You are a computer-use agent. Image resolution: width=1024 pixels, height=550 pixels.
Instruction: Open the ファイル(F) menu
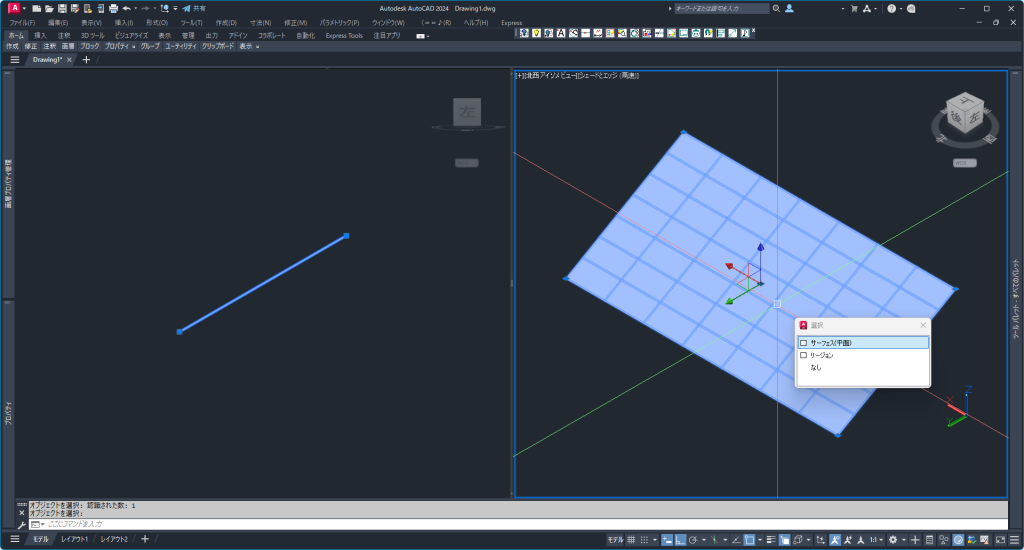click(x=22, y=22)
